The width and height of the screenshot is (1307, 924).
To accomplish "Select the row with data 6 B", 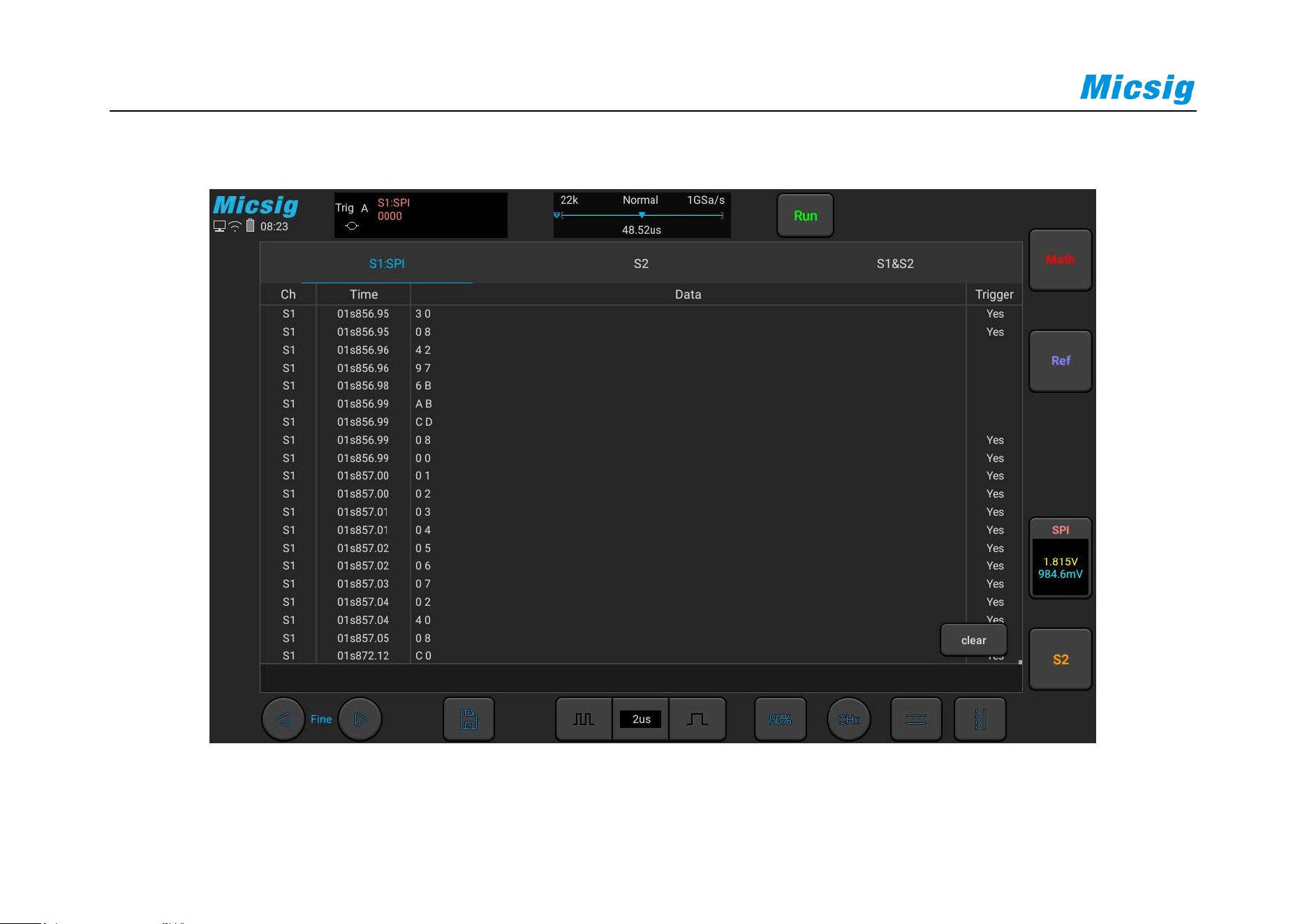I will pyautogui.click(x=641, y=386).
